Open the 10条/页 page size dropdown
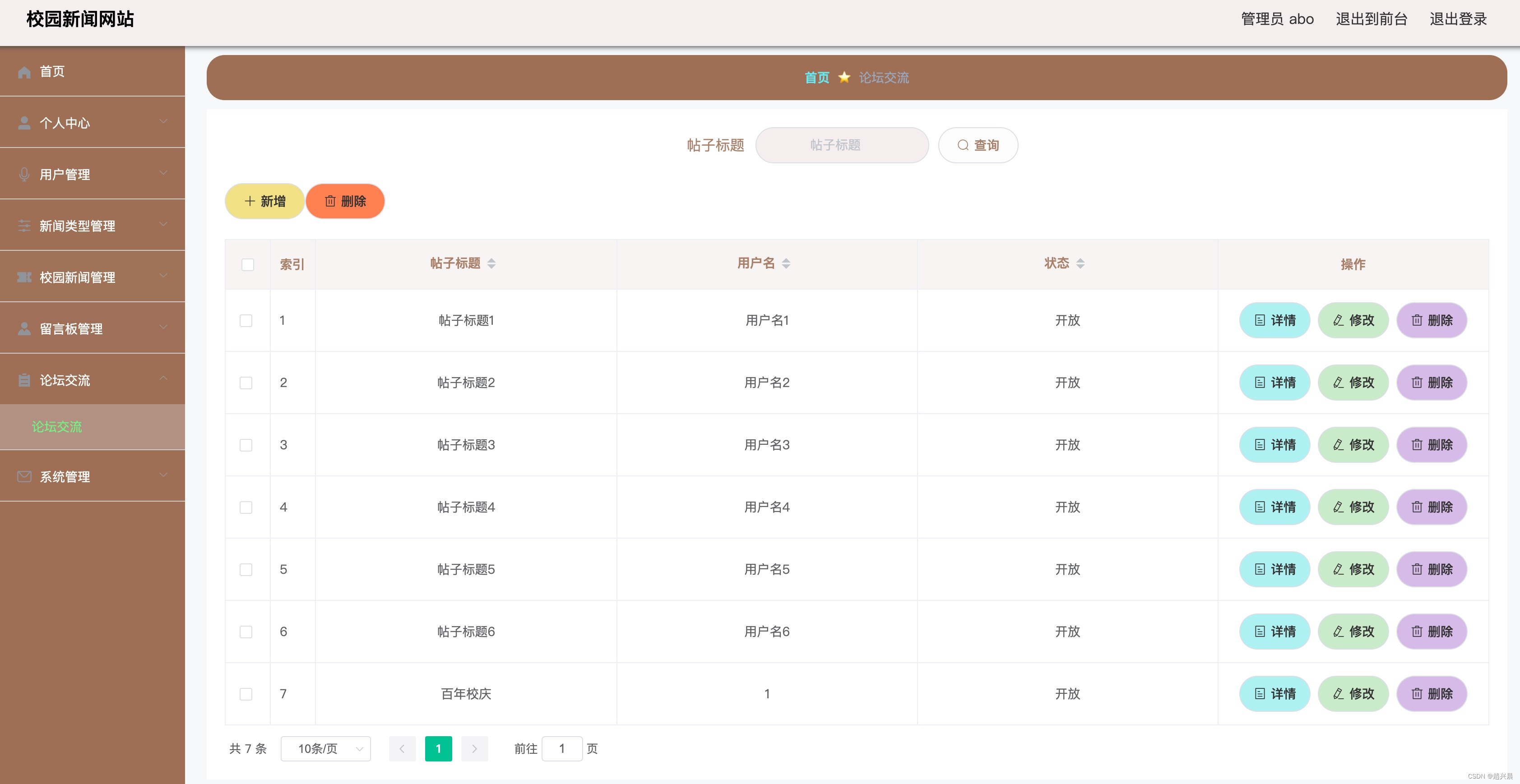Image resolution: width=1520 pixels, height=784 pixels. tap(326, 749)
